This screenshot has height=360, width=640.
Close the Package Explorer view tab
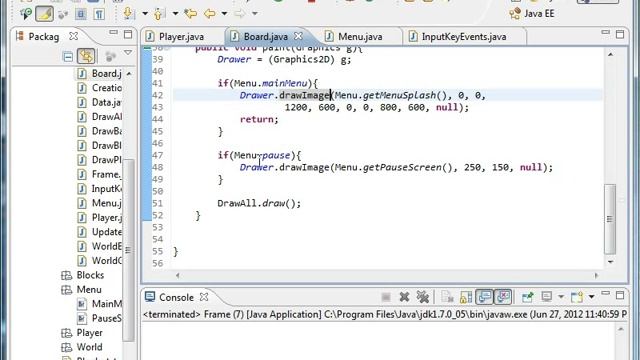coord(73,36)
